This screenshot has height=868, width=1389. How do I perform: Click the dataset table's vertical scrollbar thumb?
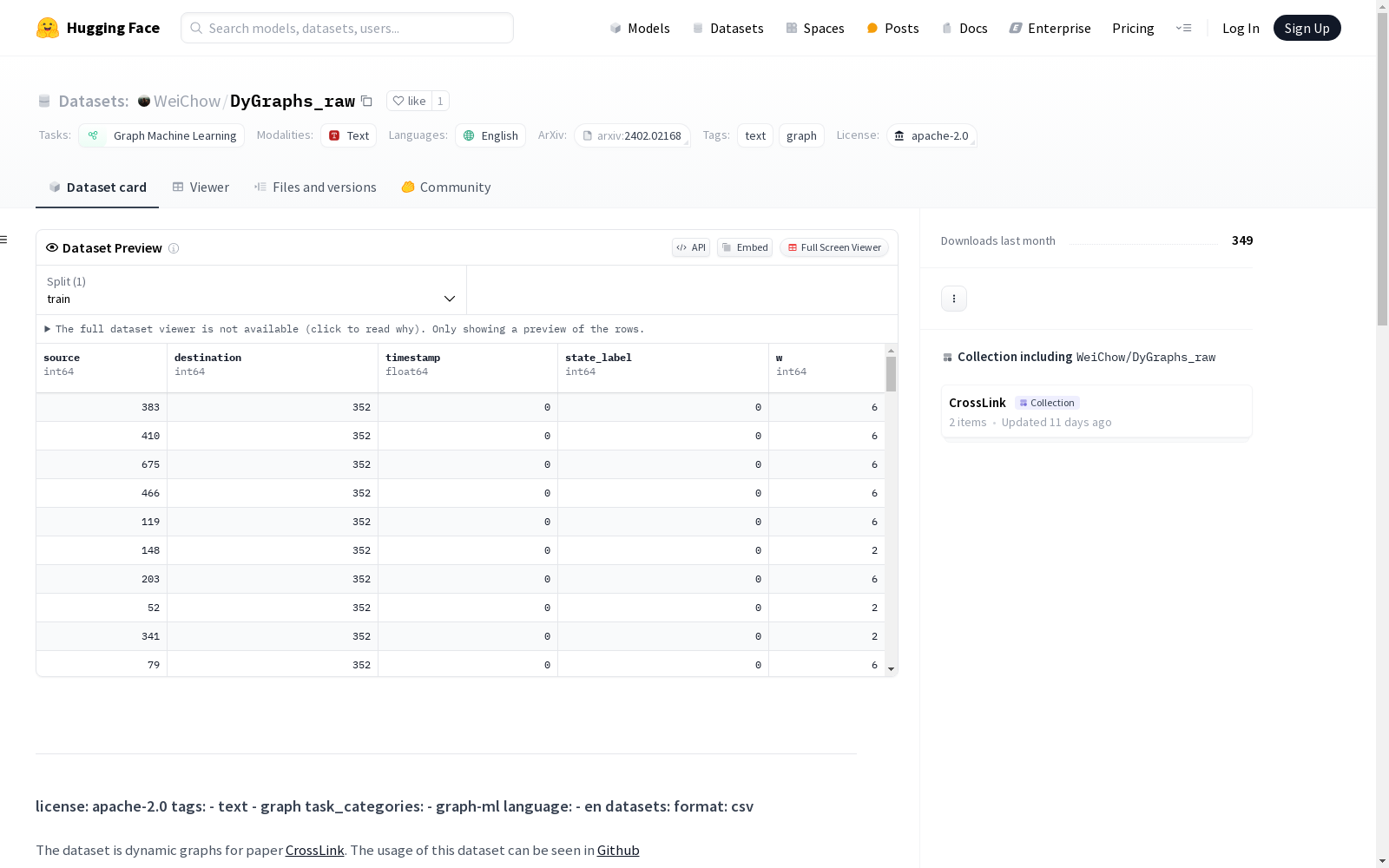[891, 374]
